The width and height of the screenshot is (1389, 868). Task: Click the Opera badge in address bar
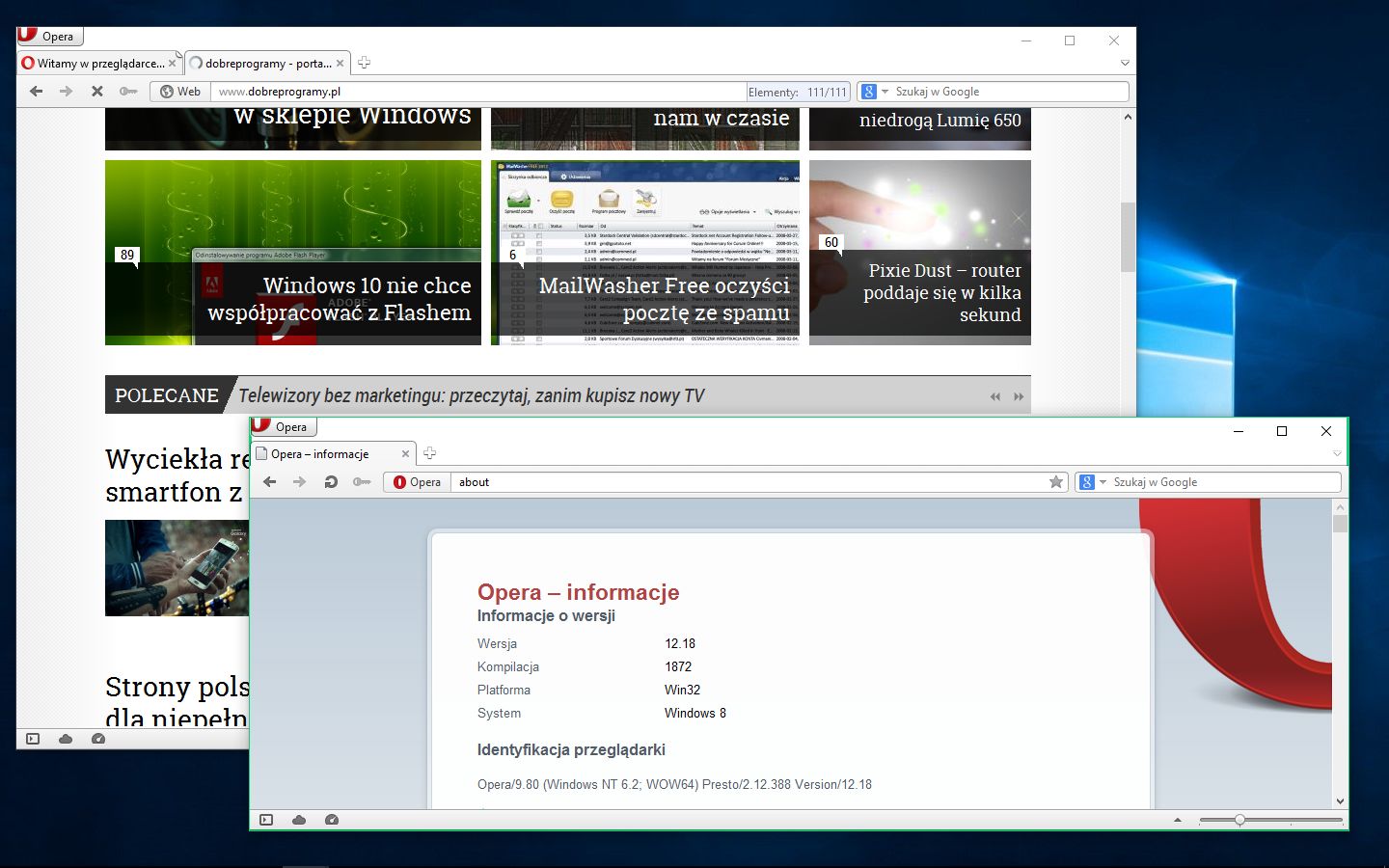pyautogui.click(x=417, y=482)
